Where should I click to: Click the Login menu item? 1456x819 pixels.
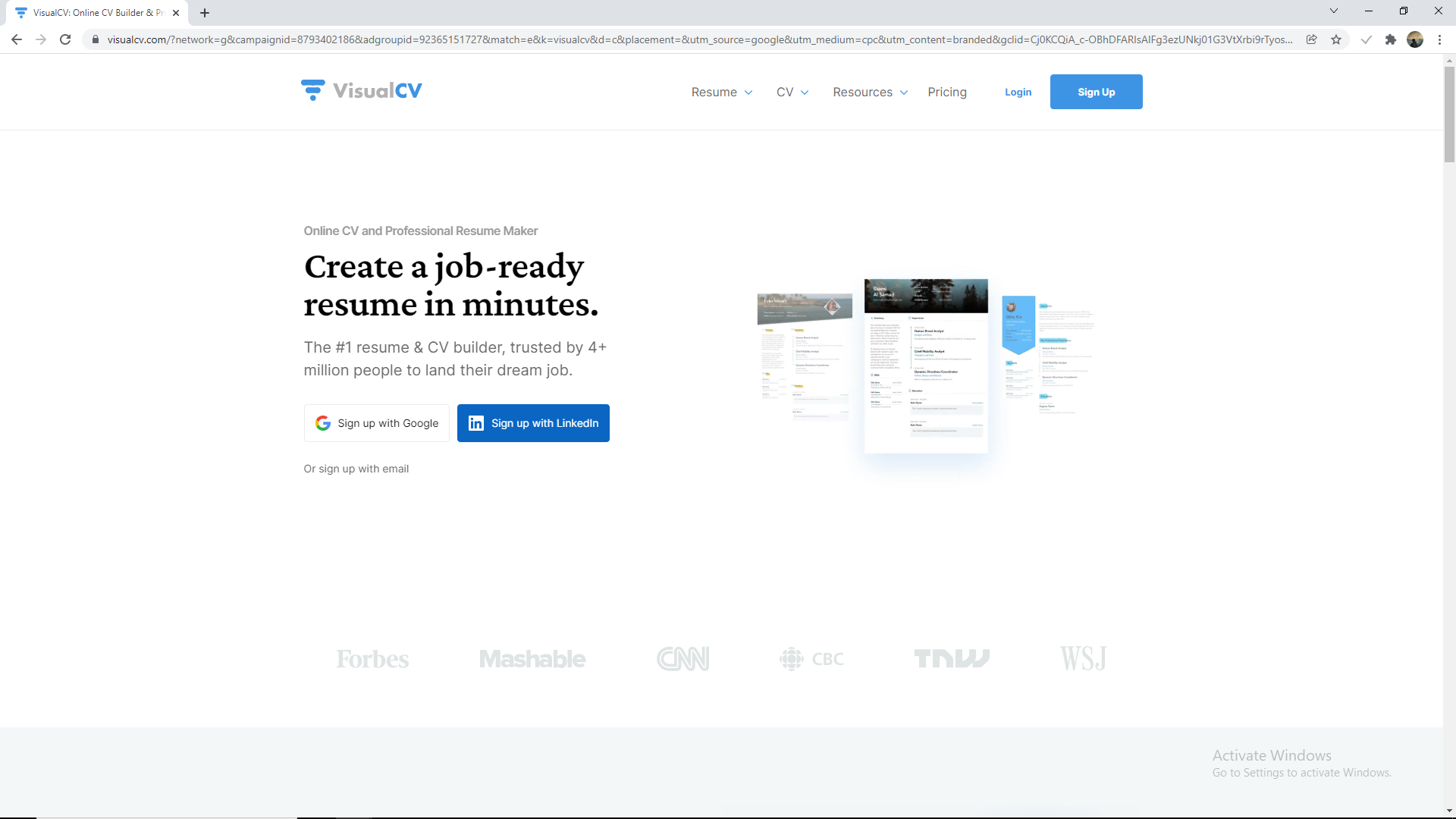coord(1019,92)
